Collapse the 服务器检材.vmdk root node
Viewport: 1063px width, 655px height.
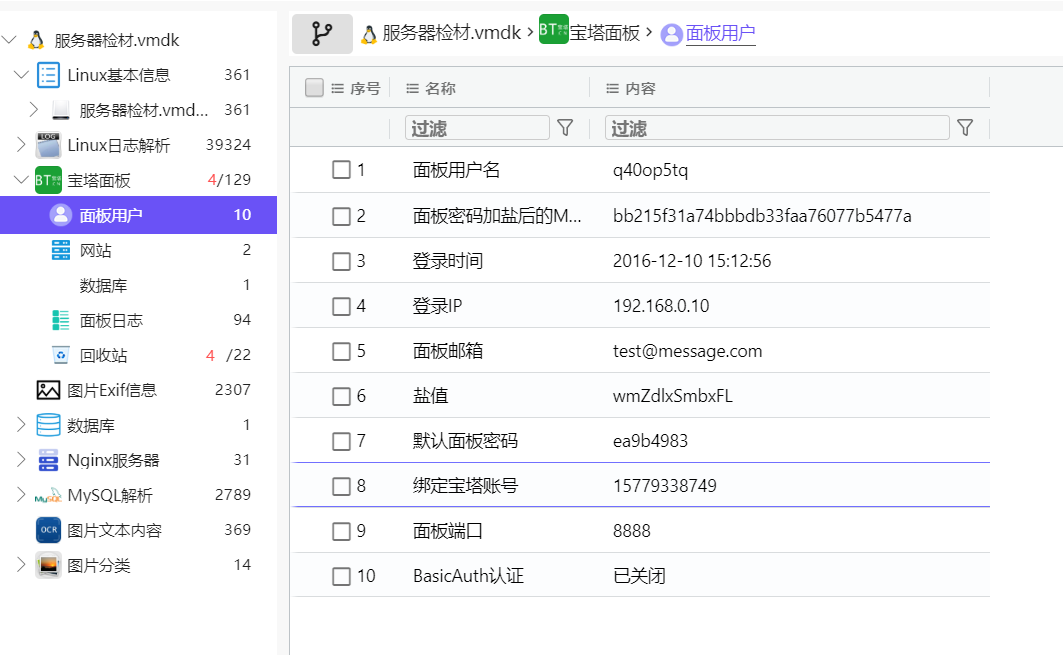[9, 39]
